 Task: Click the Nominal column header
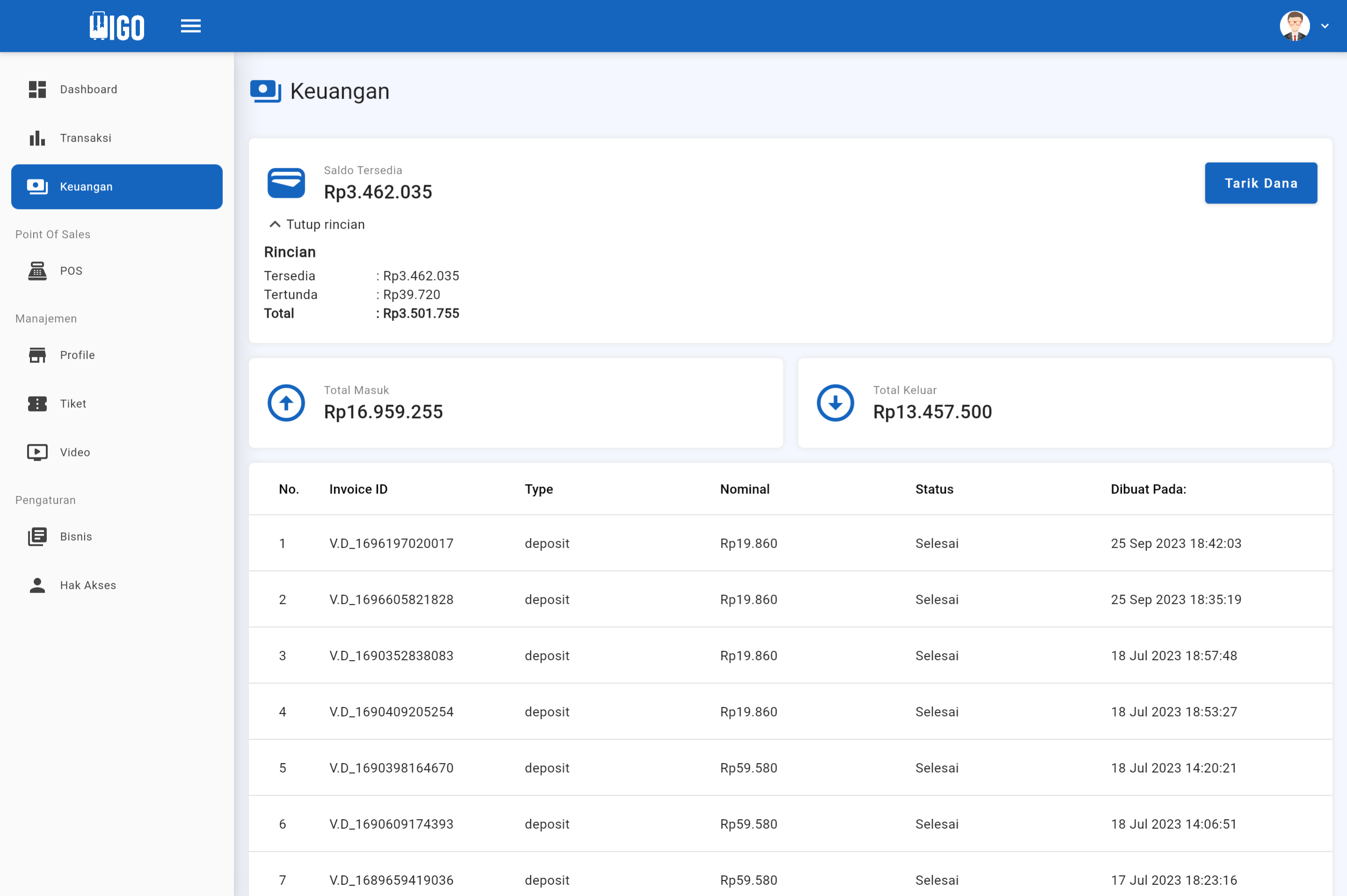tap(744, 489)
